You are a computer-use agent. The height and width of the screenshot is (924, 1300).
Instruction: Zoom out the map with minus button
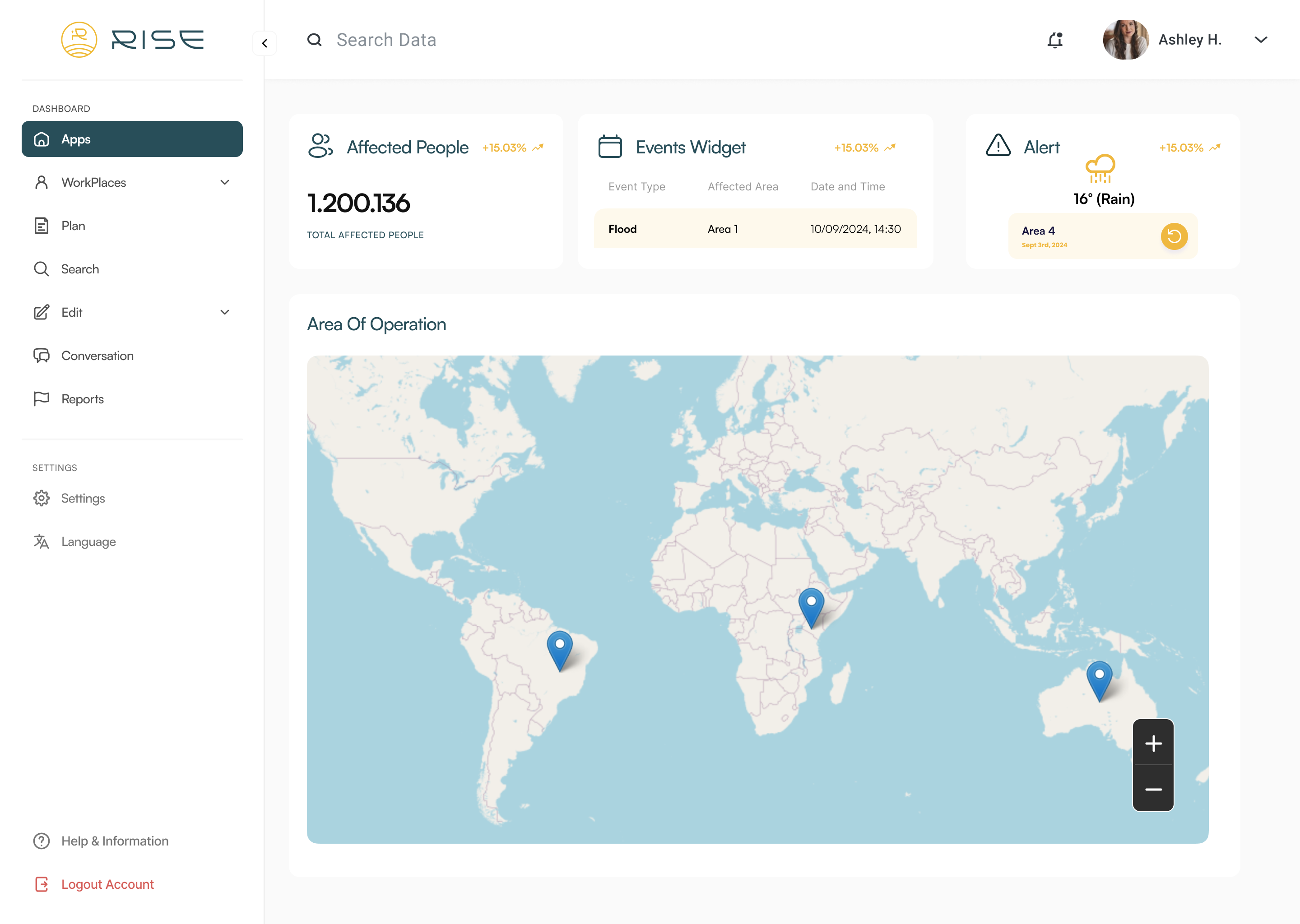(x=1152, y=789)
